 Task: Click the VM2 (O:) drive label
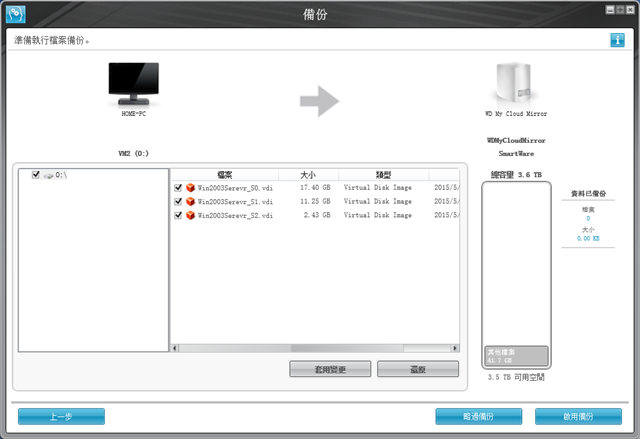pyautogui.click(x=133, y=153)
